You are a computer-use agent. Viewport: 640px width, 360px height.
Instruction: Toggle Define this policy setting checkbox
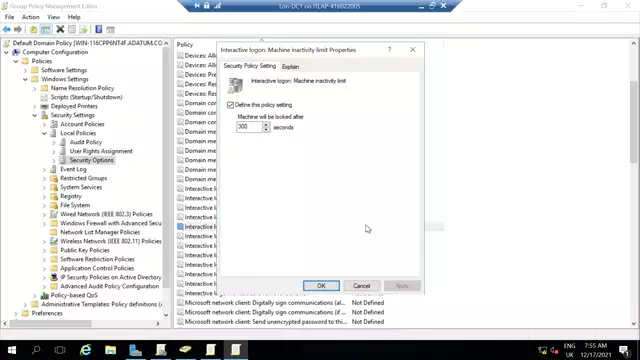pyautogui.click(x=230, y=105)
